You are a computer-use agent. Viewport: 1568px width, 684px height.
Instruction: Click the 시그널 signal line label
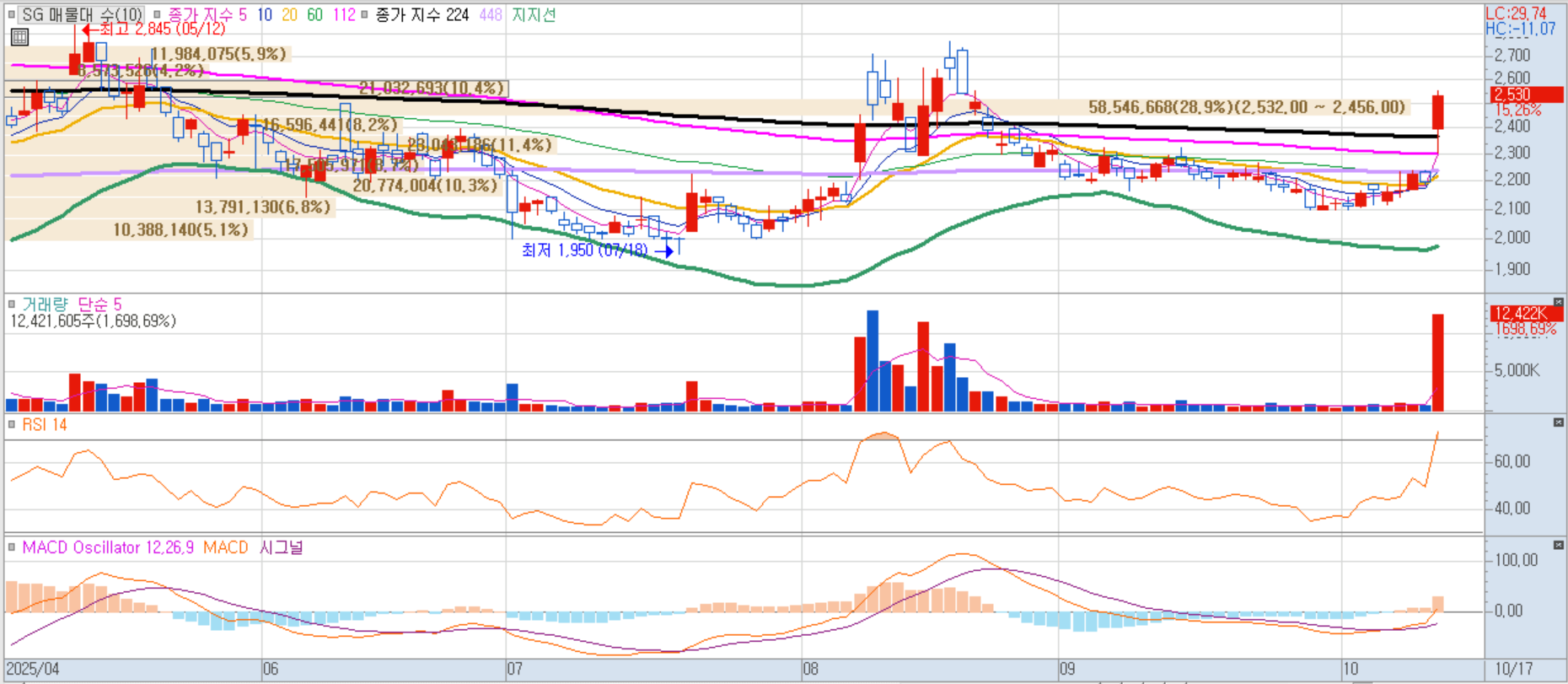(282, 547)
